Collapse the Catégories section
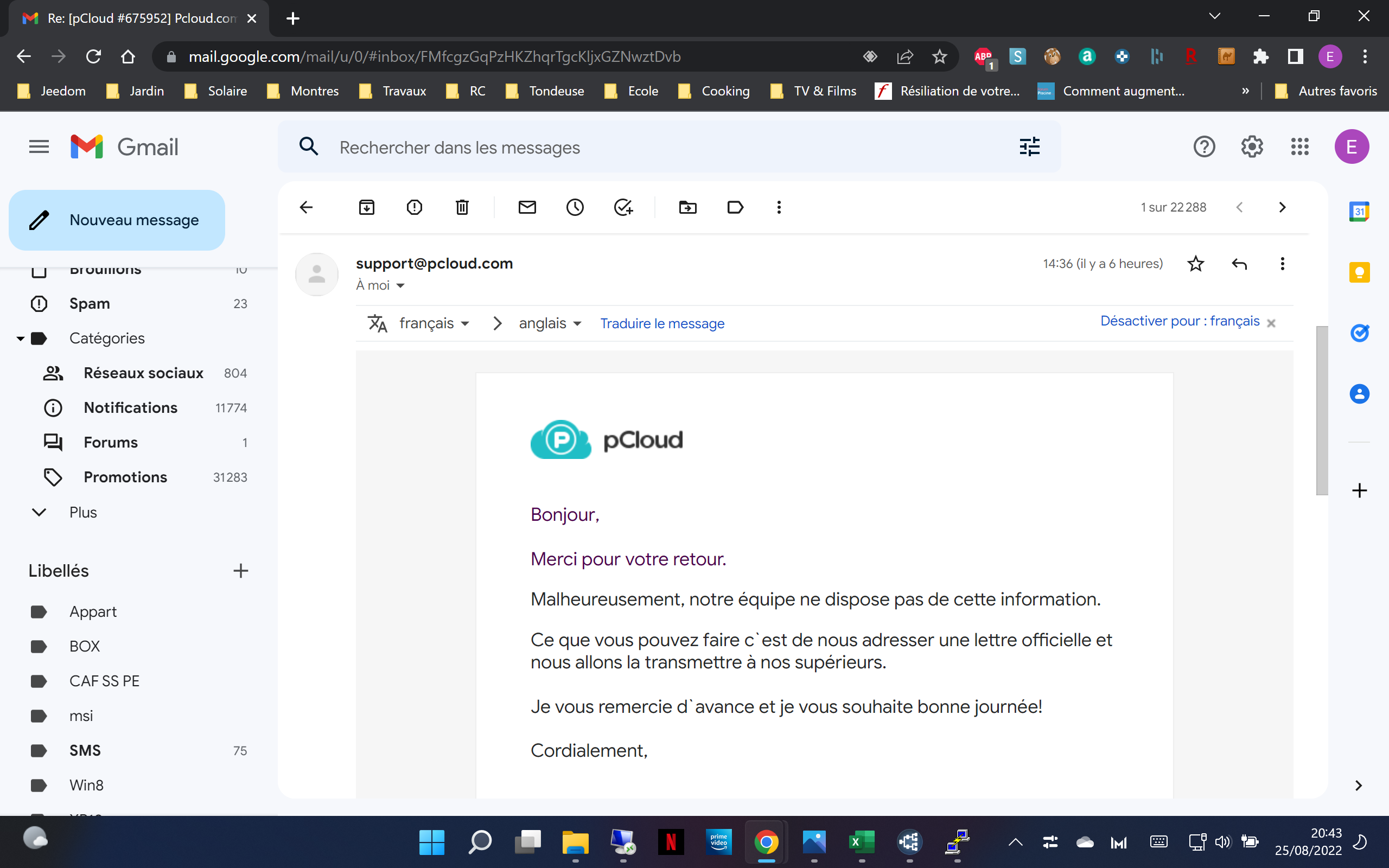 pos(21,338)
